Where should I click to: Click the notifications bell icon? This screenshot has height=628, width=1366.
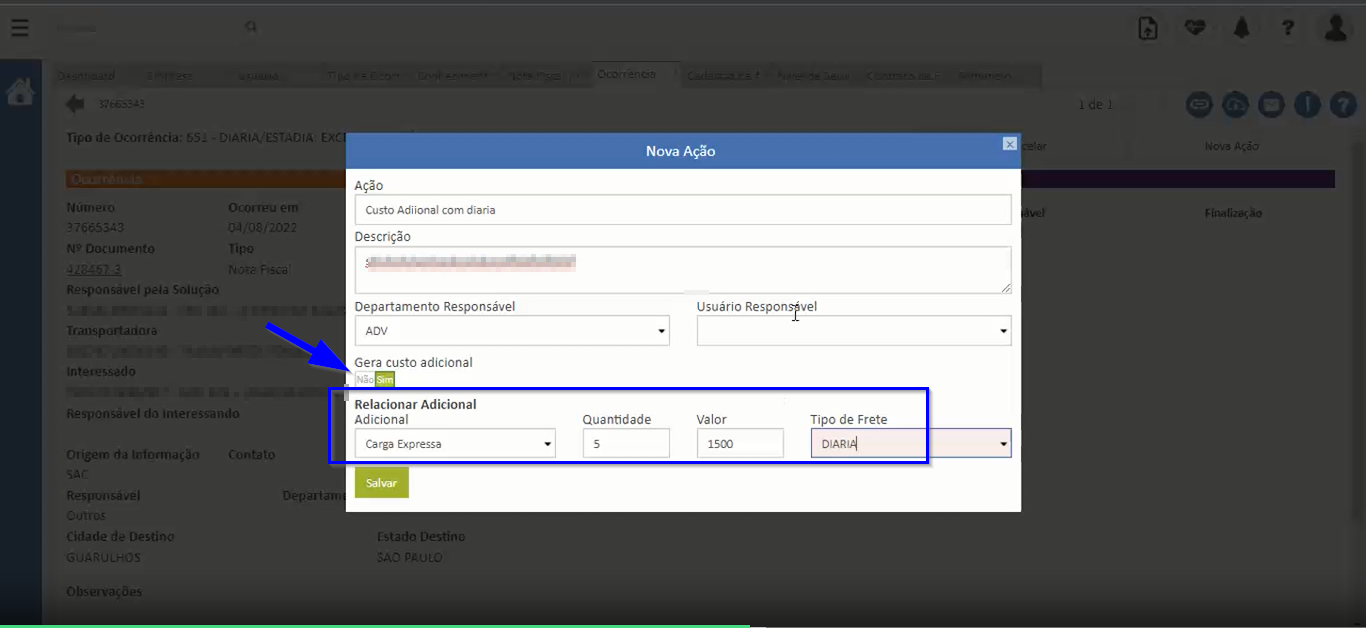(x=1241, y=28)
